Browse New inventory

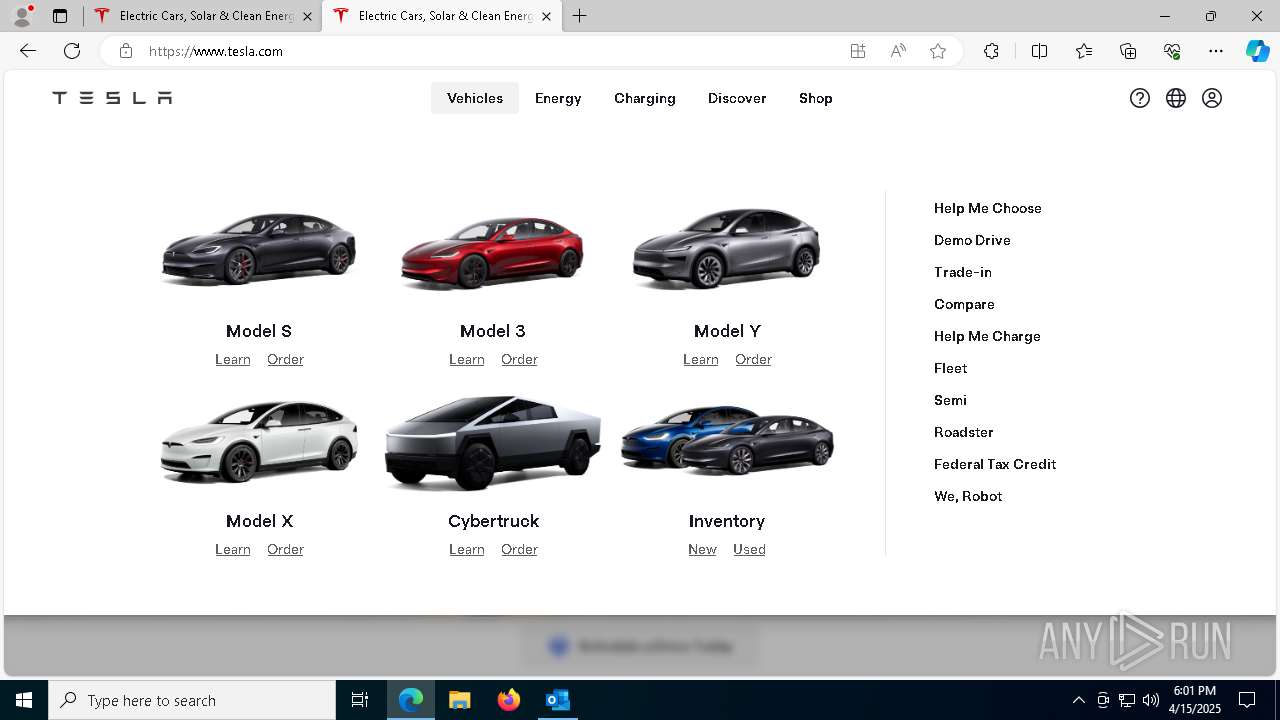[x=702, y=549]
